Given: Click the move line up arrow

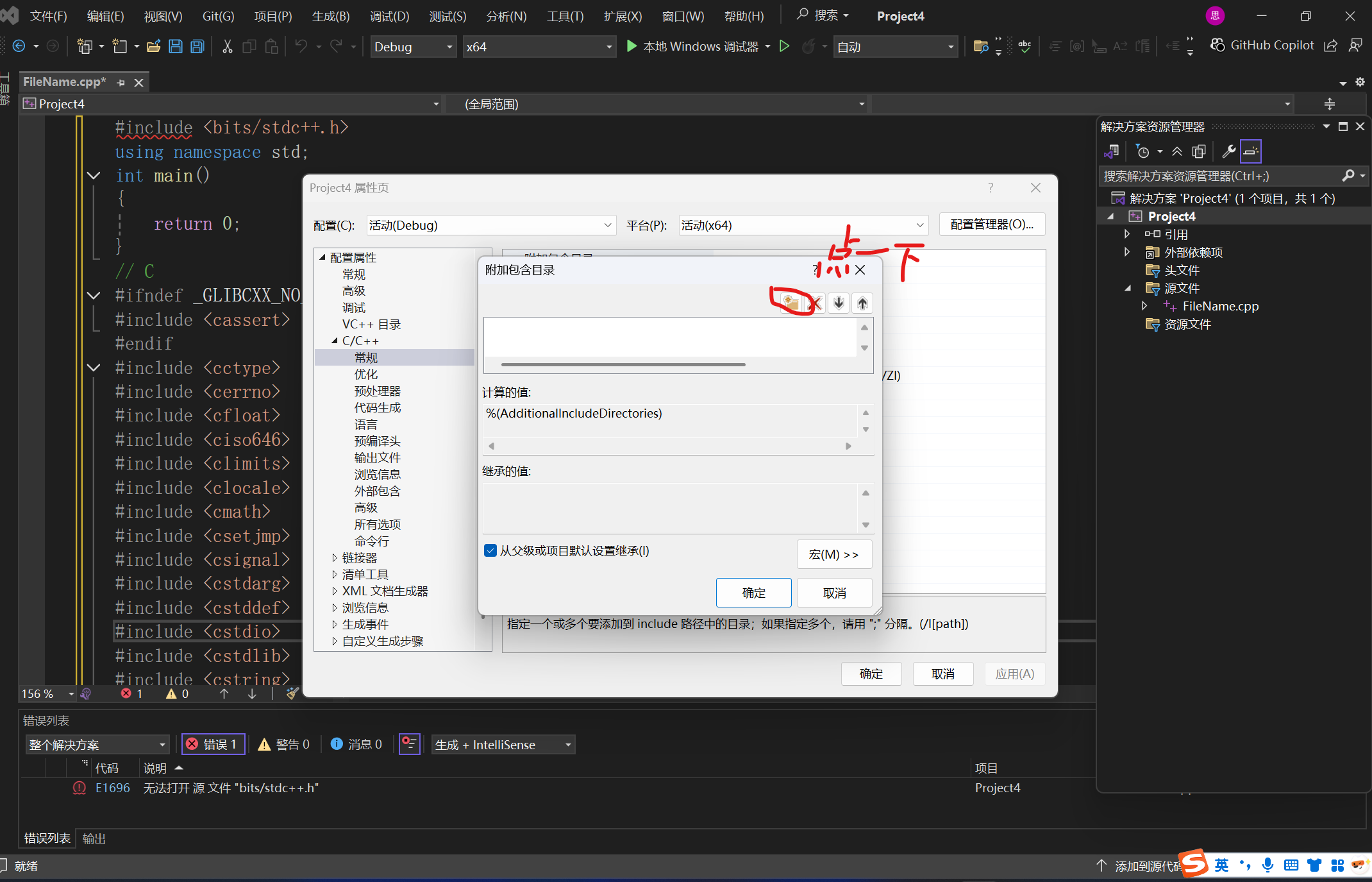Looking at the screenshot, I should [862, 303].
